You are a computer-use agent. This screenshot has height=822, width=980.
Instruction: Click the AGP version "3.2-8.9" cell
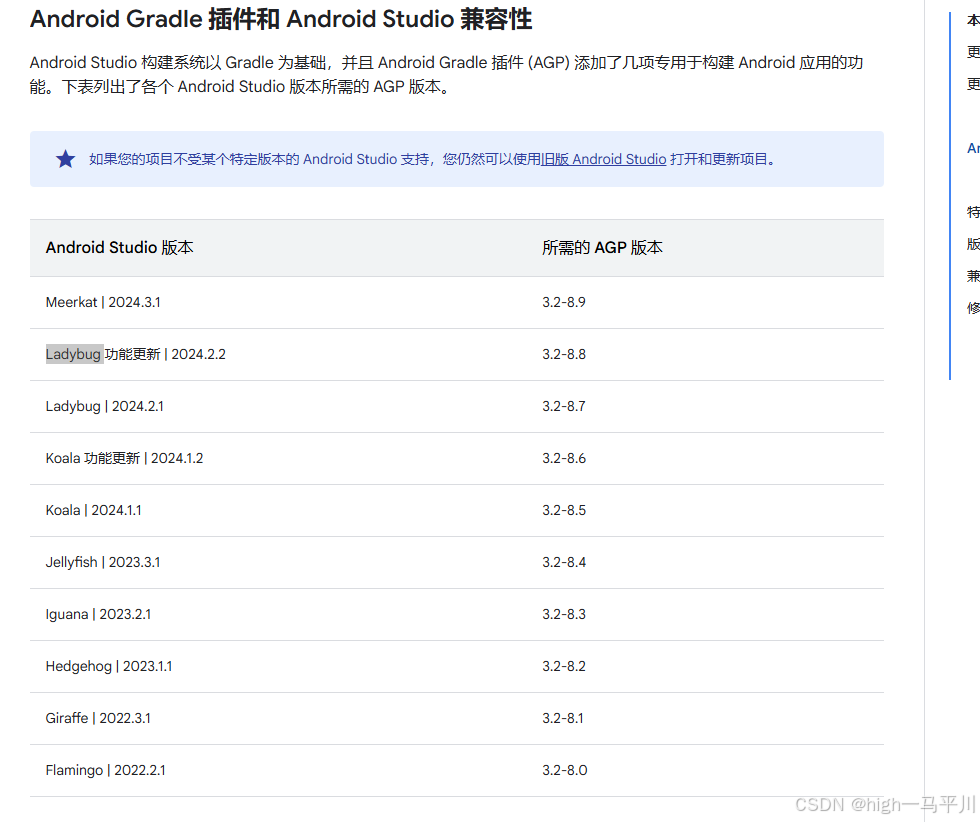(563, 302)
